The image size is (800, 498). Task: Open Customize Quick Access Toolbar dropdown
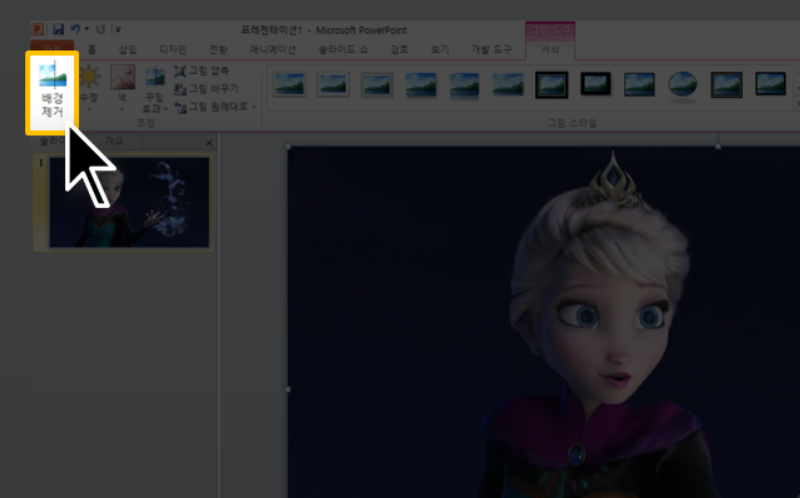coord(118,30)
